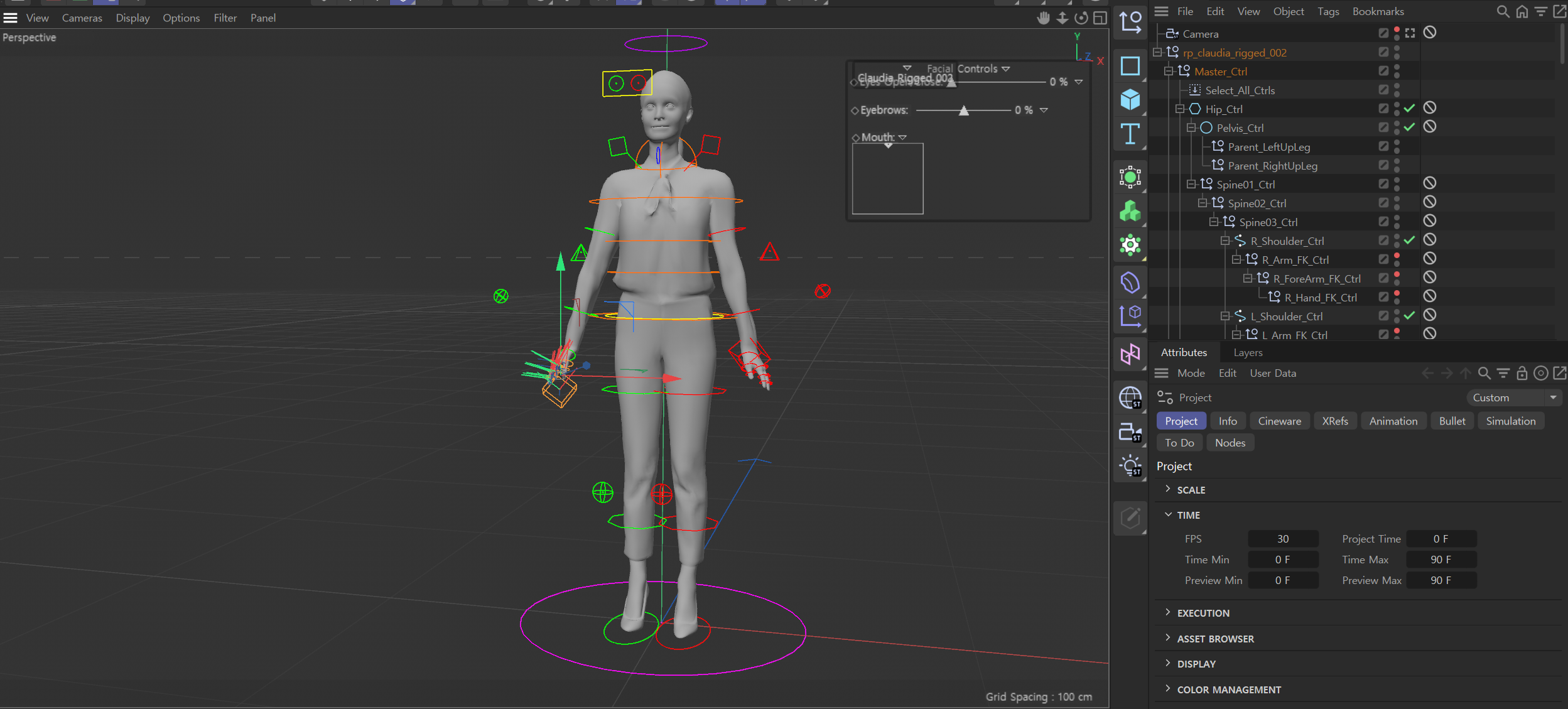
Task: Add a Camera from the palette
Action: pyautogui.click(x=1130, y=432)
